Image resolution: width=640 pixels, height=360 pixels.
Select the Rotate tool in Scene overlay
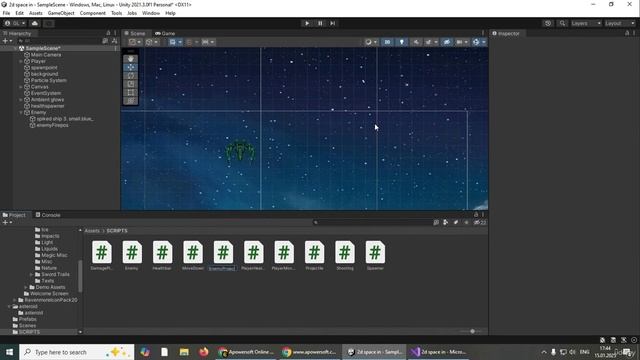(x=131, y=76)
